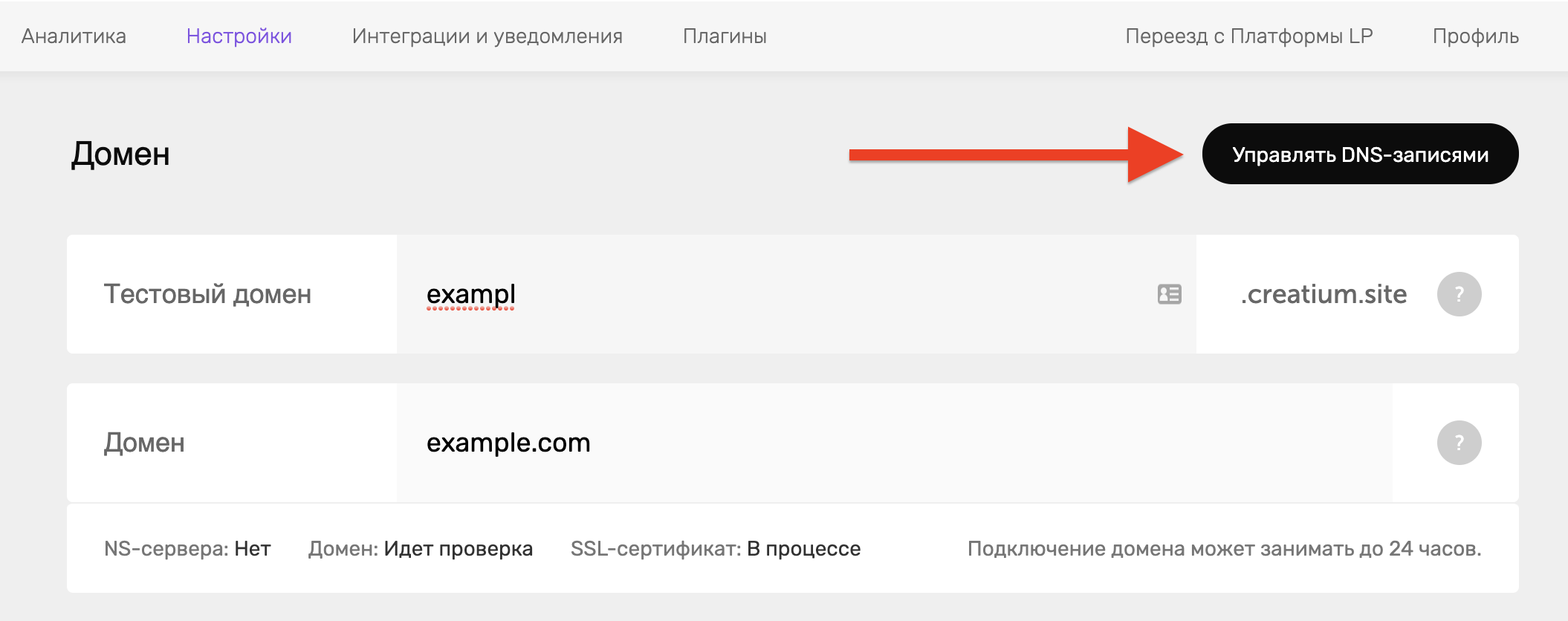Viewport: 1568px width, 621px height.
Task: Click NS-сервера: Нет status text
Action: coord(187,548)
